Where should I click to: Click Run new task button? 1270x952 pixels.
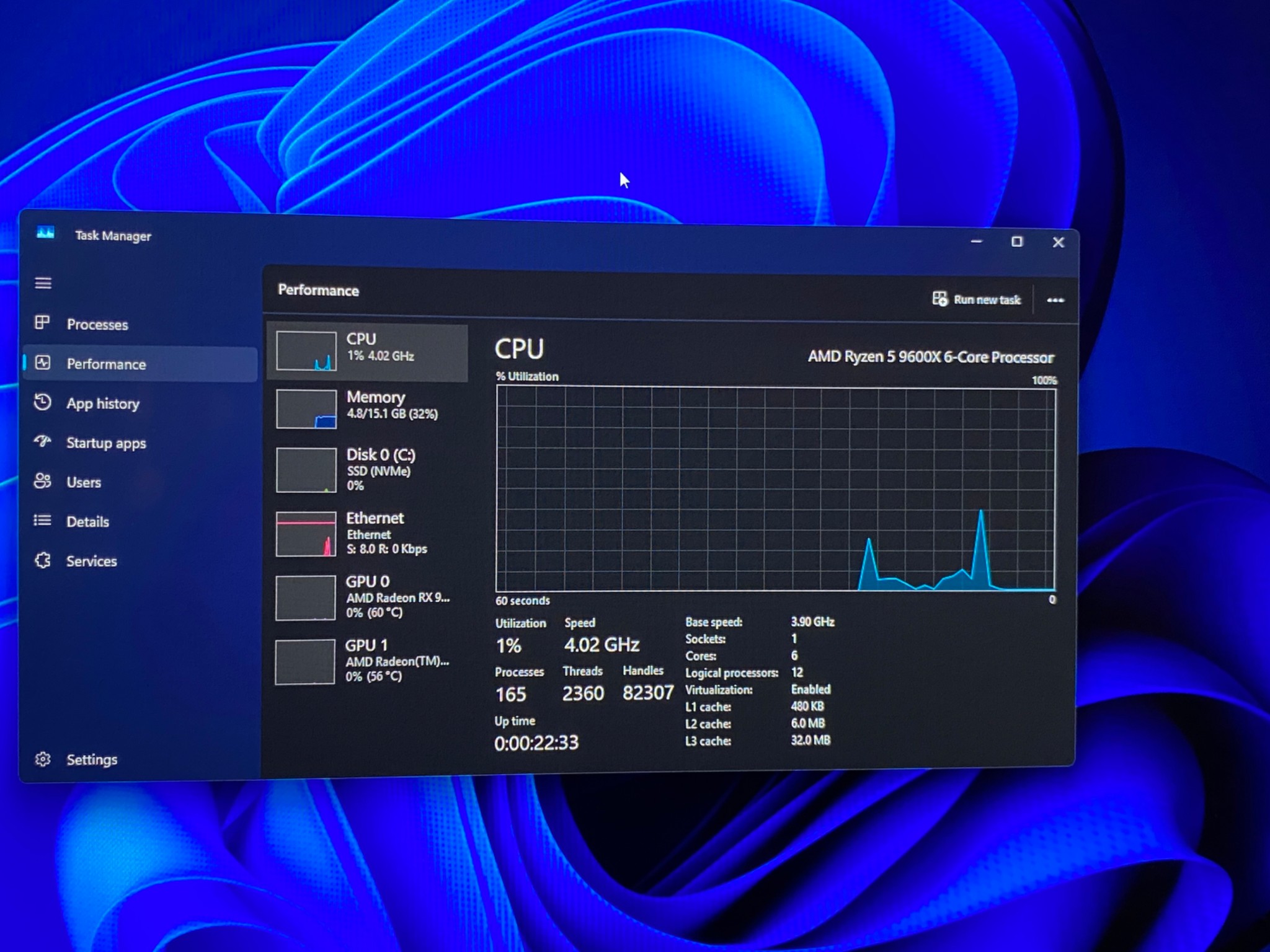pos(977,299)
